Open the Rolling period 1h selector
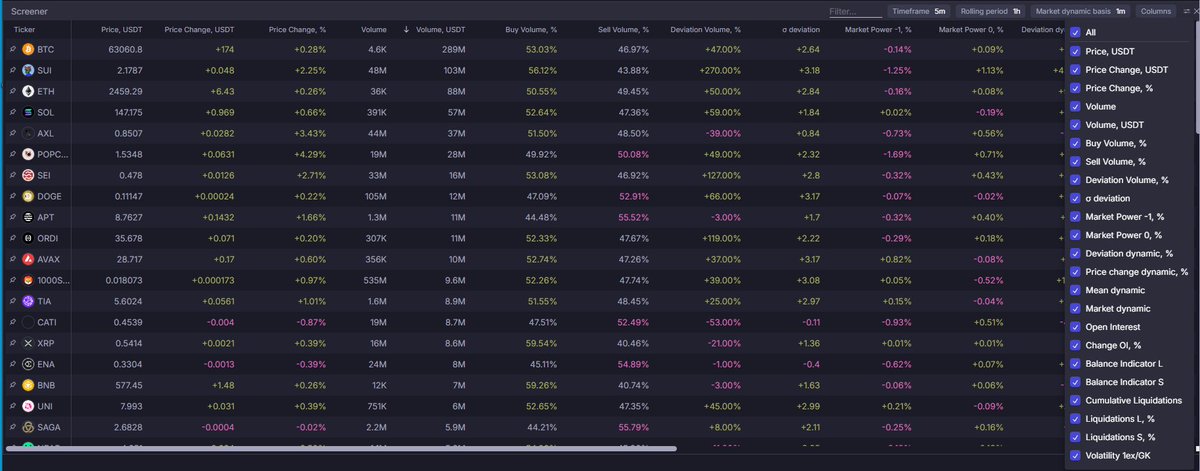Viewport: 1200px width, 471px height. 989,11
